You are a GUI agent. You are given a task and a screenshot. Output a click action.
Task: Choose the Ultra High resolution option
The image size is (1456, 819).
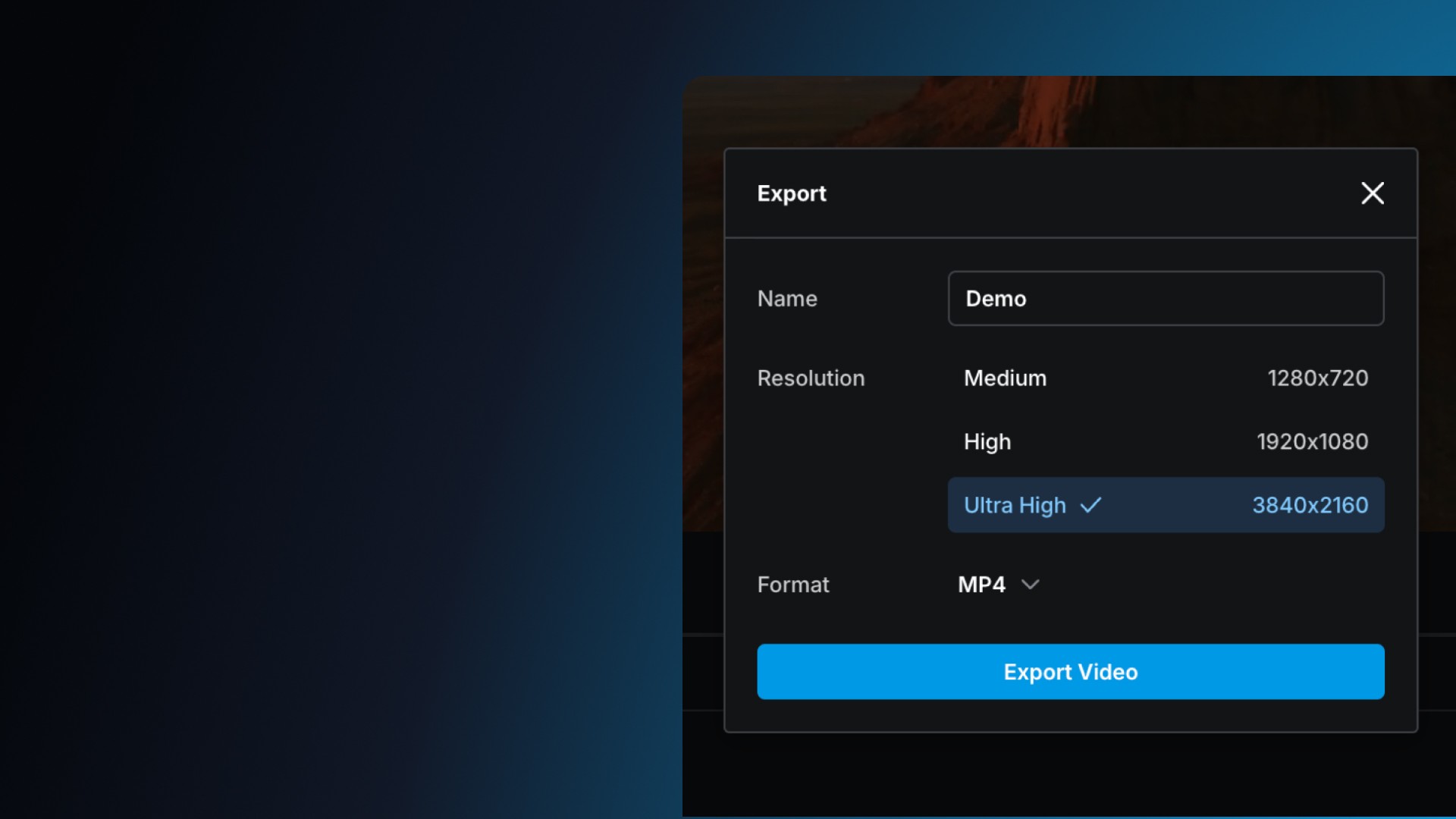[x=1015, y=505]
